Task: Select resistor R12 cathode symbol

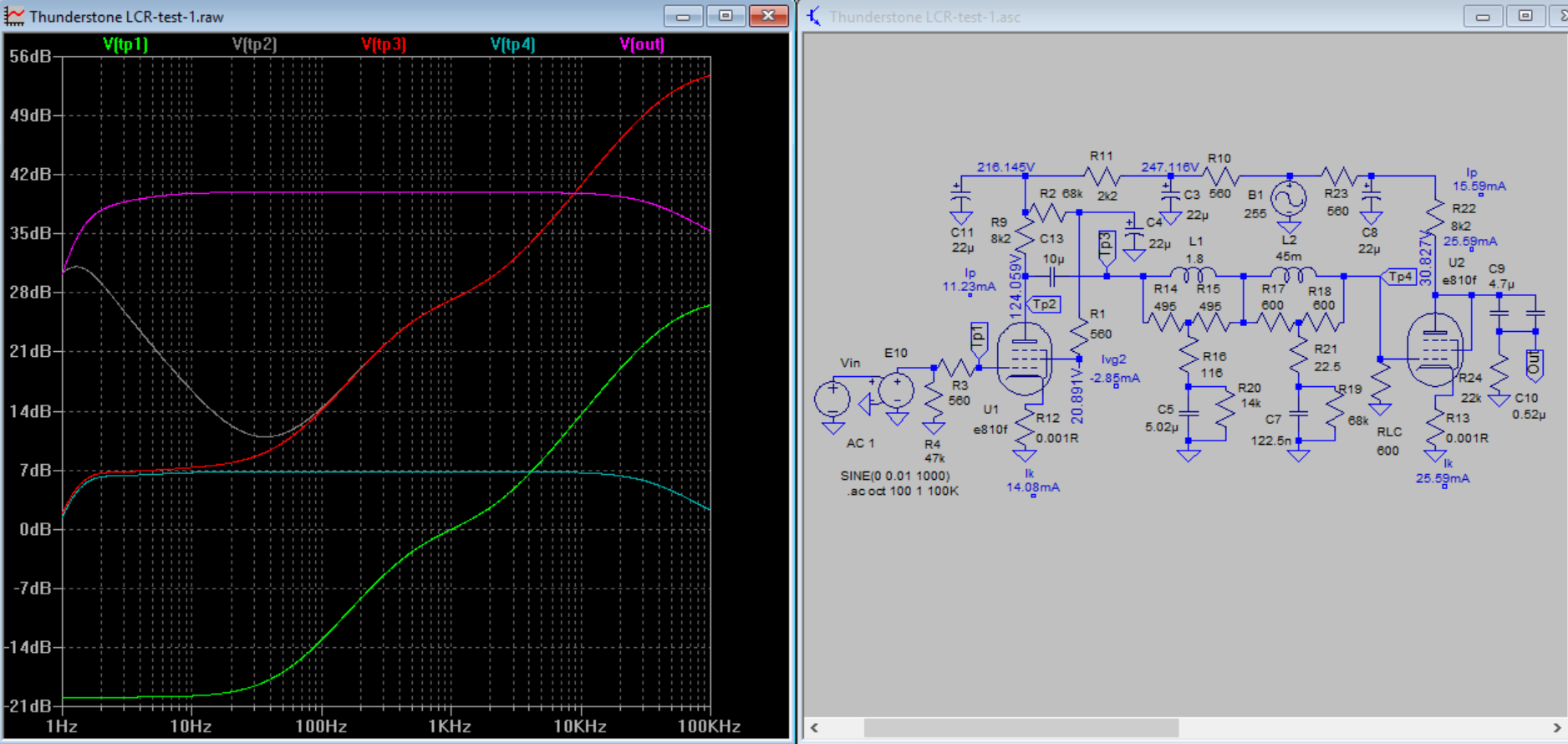Action: point(1025,426)
